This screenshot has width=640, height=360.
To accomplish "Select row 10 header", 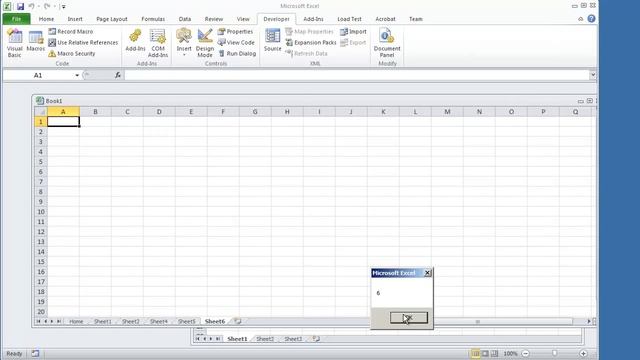I will point(40,212).
